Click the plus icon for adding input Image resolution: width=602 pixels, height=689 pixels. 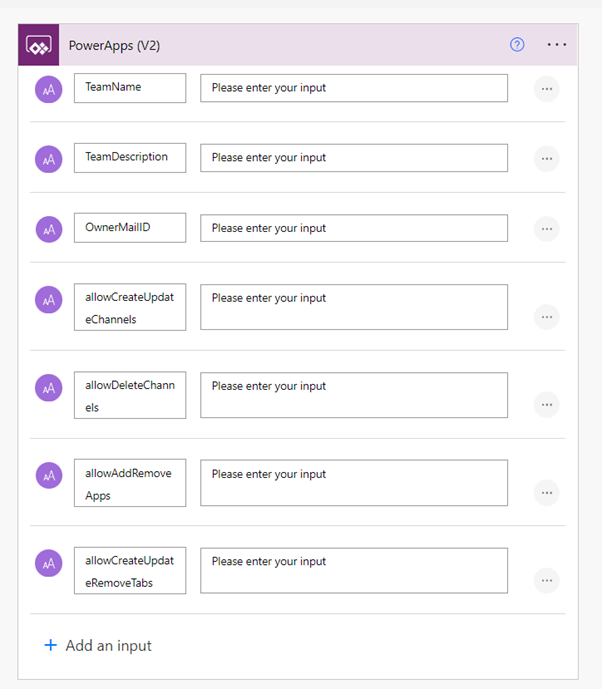51,645
